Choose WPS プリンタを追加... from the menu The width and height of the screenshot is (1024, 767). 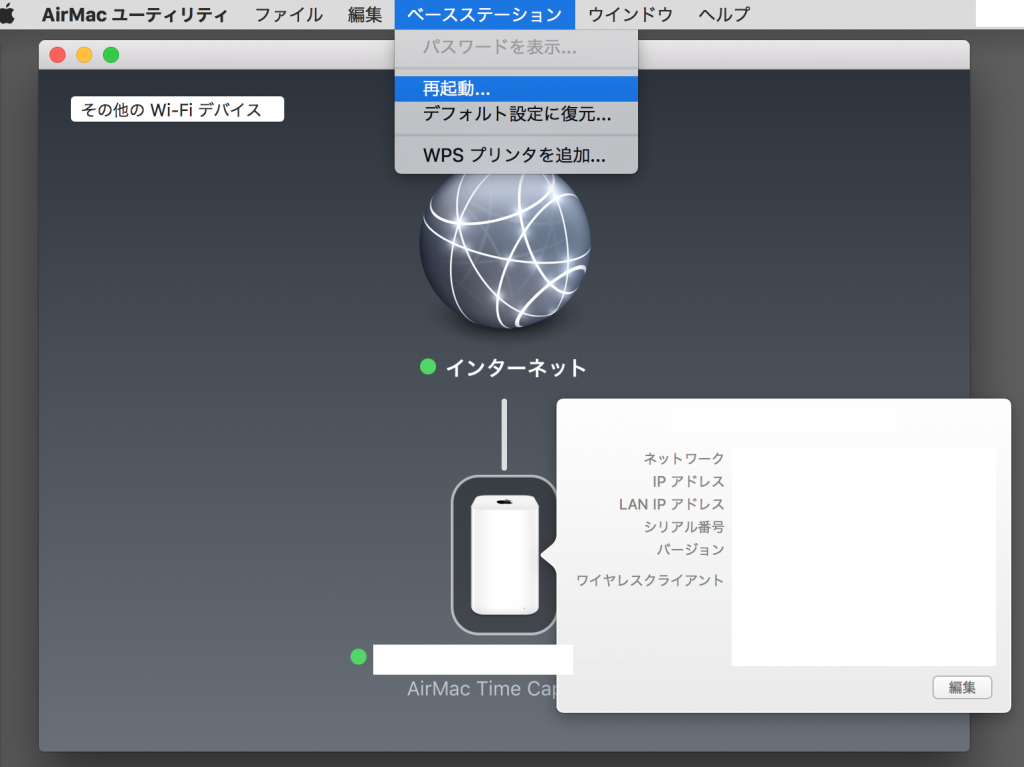(516, 155)
